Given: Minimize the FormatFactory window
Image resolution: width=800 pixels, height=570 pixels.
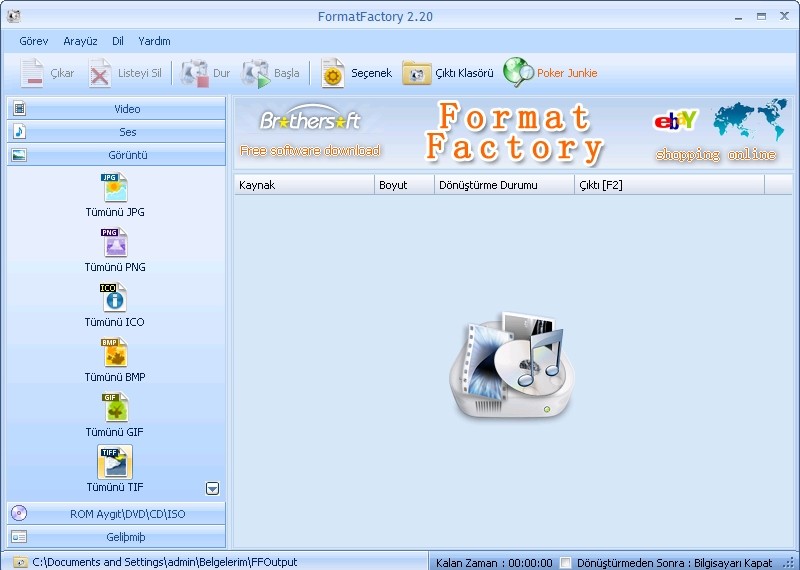Looking at the screenshot, I should pyautogui.click(x=738, y=17).
